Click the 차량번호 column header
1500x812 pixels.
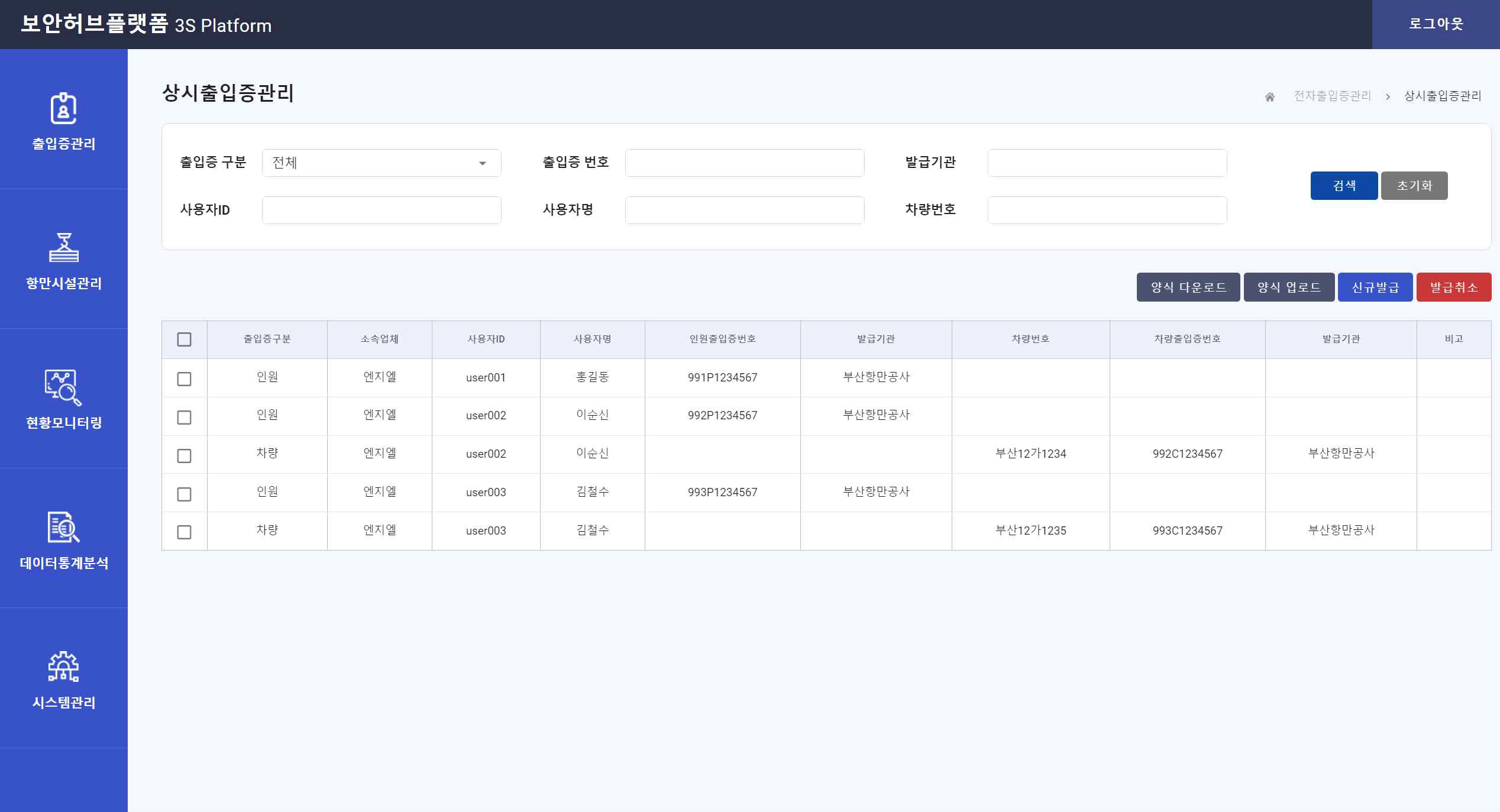pyautogui.click(x=1031, y=339)
